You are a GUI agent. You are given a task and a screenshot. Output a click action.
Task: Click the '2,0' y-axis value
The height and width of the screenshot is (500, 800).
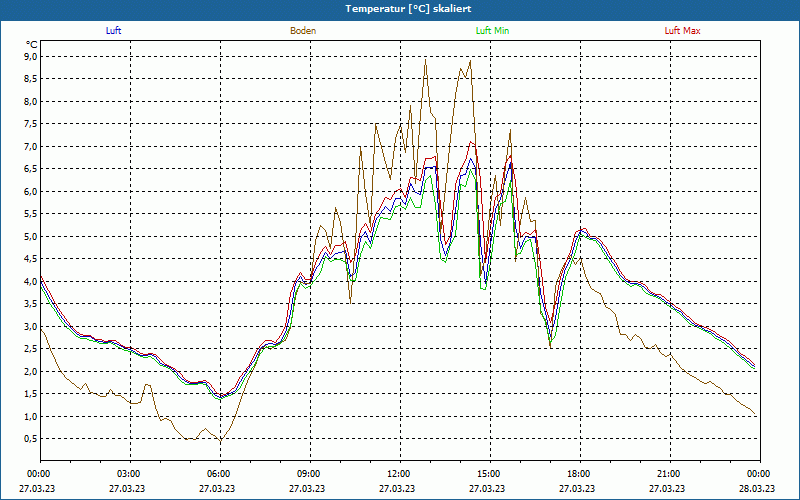31,371
